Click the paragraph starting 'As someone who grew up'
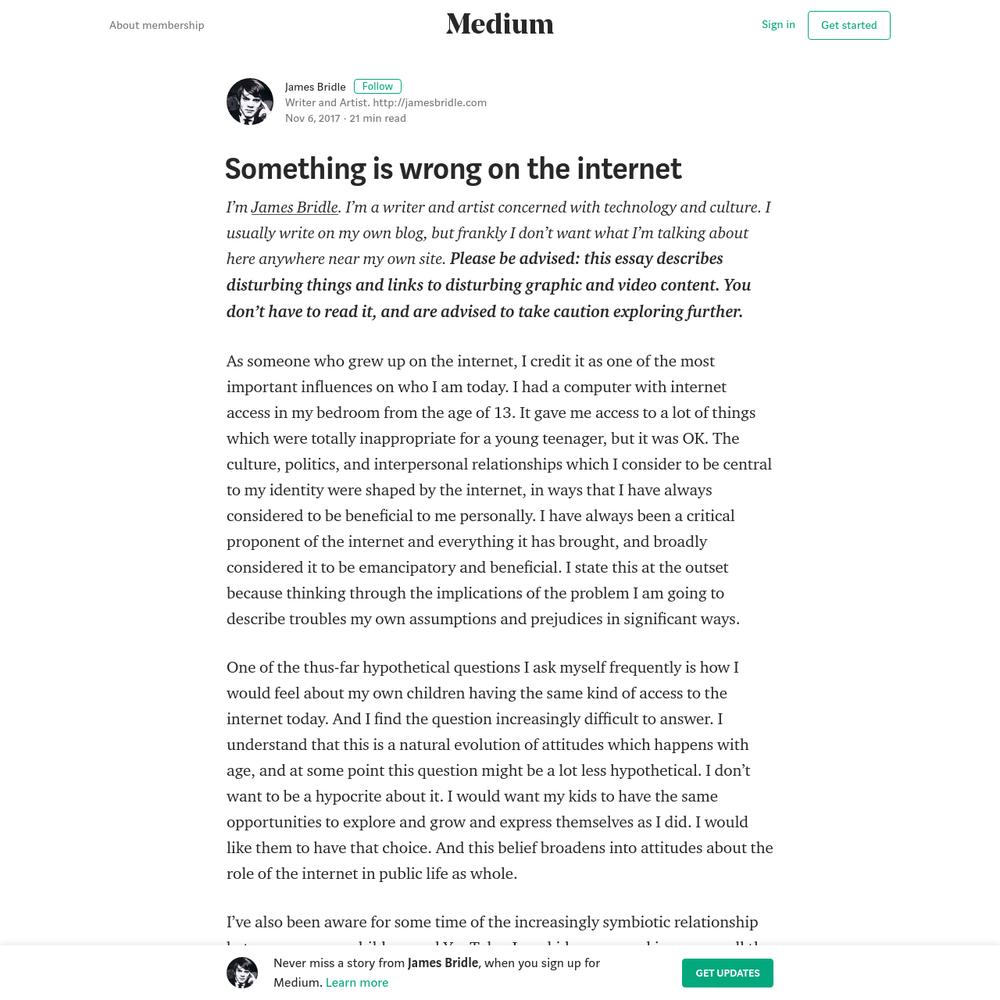Viewport: 1000px width, 1000px height. (499, 490)
